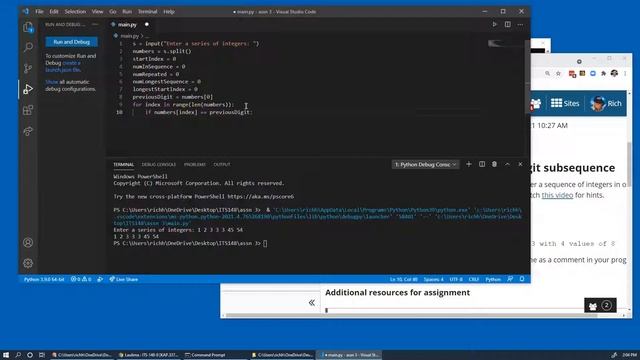Open the File menu
The image size is (640, 360).
tap(39, 11)
